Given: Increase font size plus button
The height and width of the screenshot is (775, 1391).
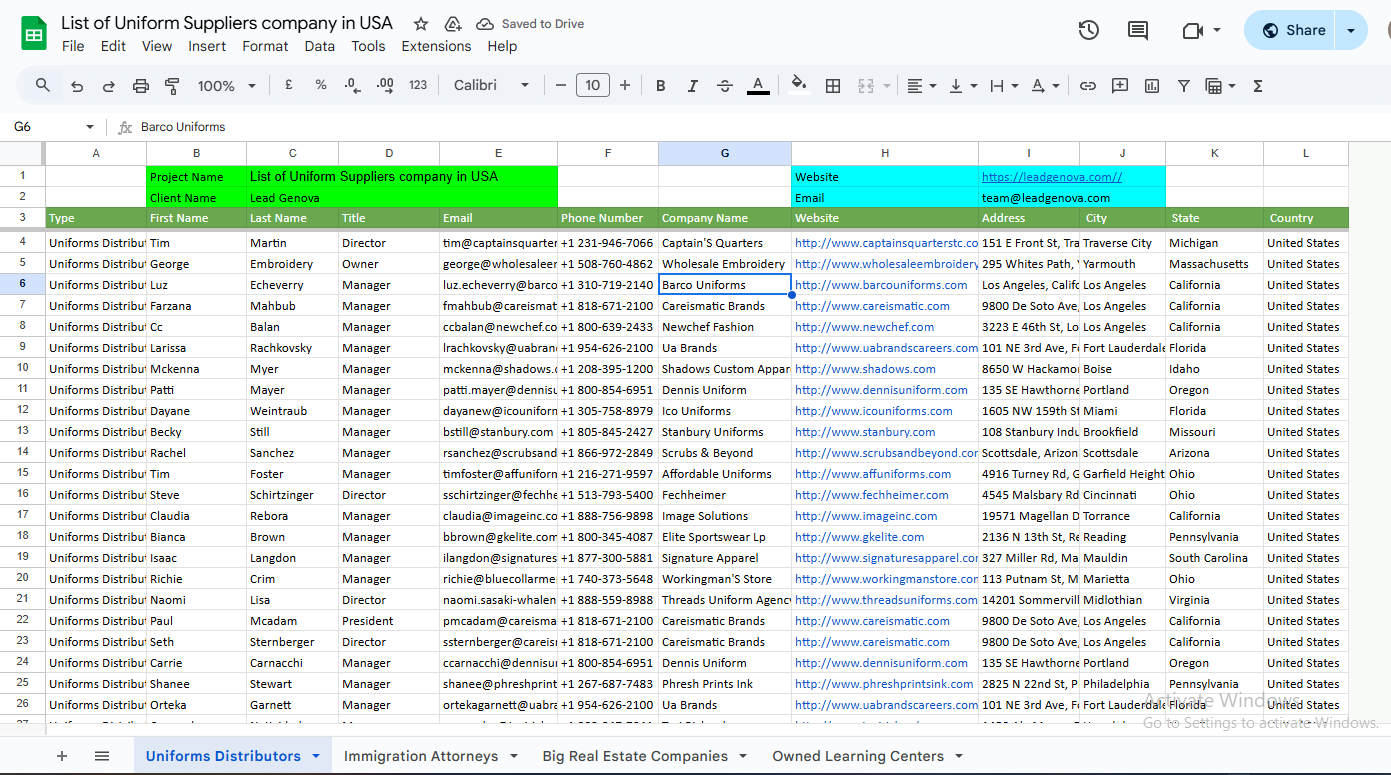Looking at the screenshot, I should tap(625, 86).
